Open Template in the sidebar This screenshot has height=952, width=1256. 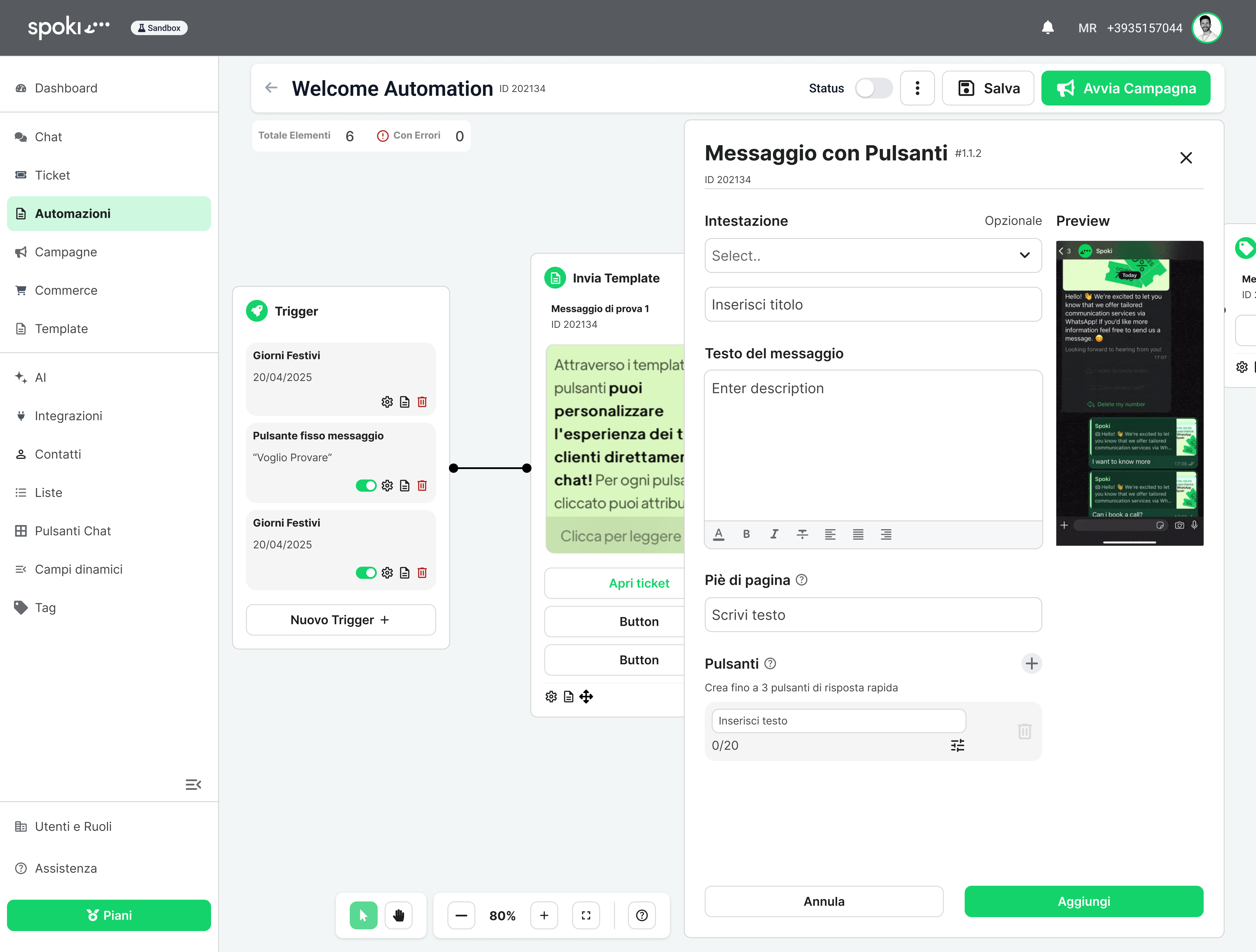(109, 329)
